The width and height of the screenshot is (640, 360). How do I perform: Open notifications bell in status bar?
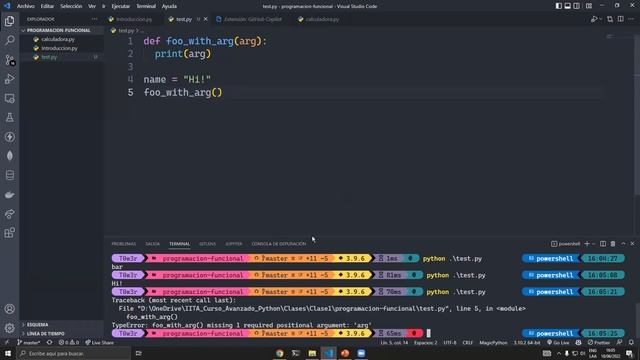tap(631, 343)
